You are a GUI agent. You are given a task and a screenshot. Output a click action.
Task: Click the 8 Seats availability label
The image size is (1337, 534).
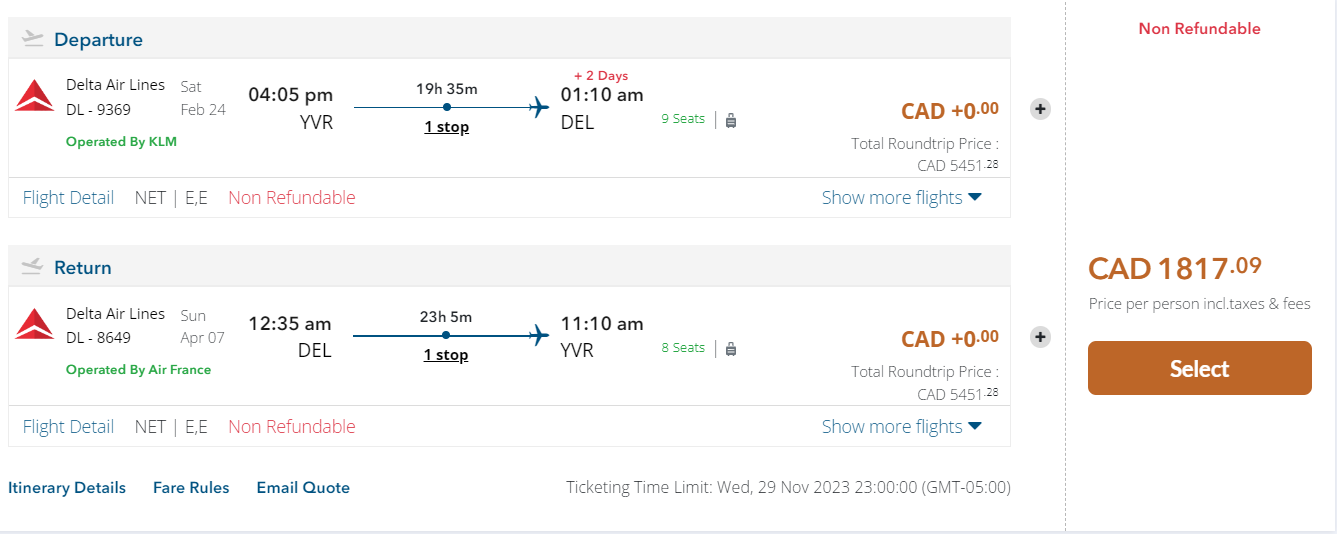[x=683, y=348]
